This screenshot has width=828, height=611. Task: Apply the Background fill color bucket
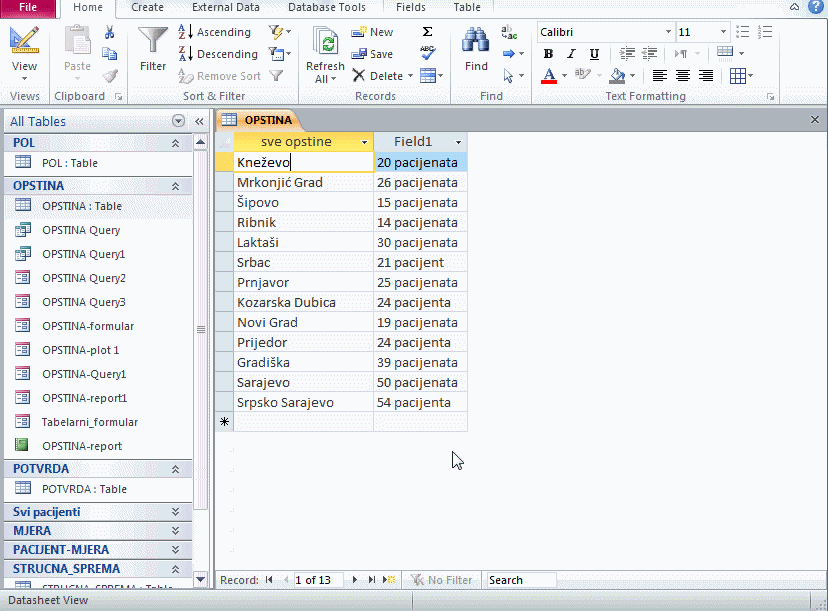click(x=617, y=76)
